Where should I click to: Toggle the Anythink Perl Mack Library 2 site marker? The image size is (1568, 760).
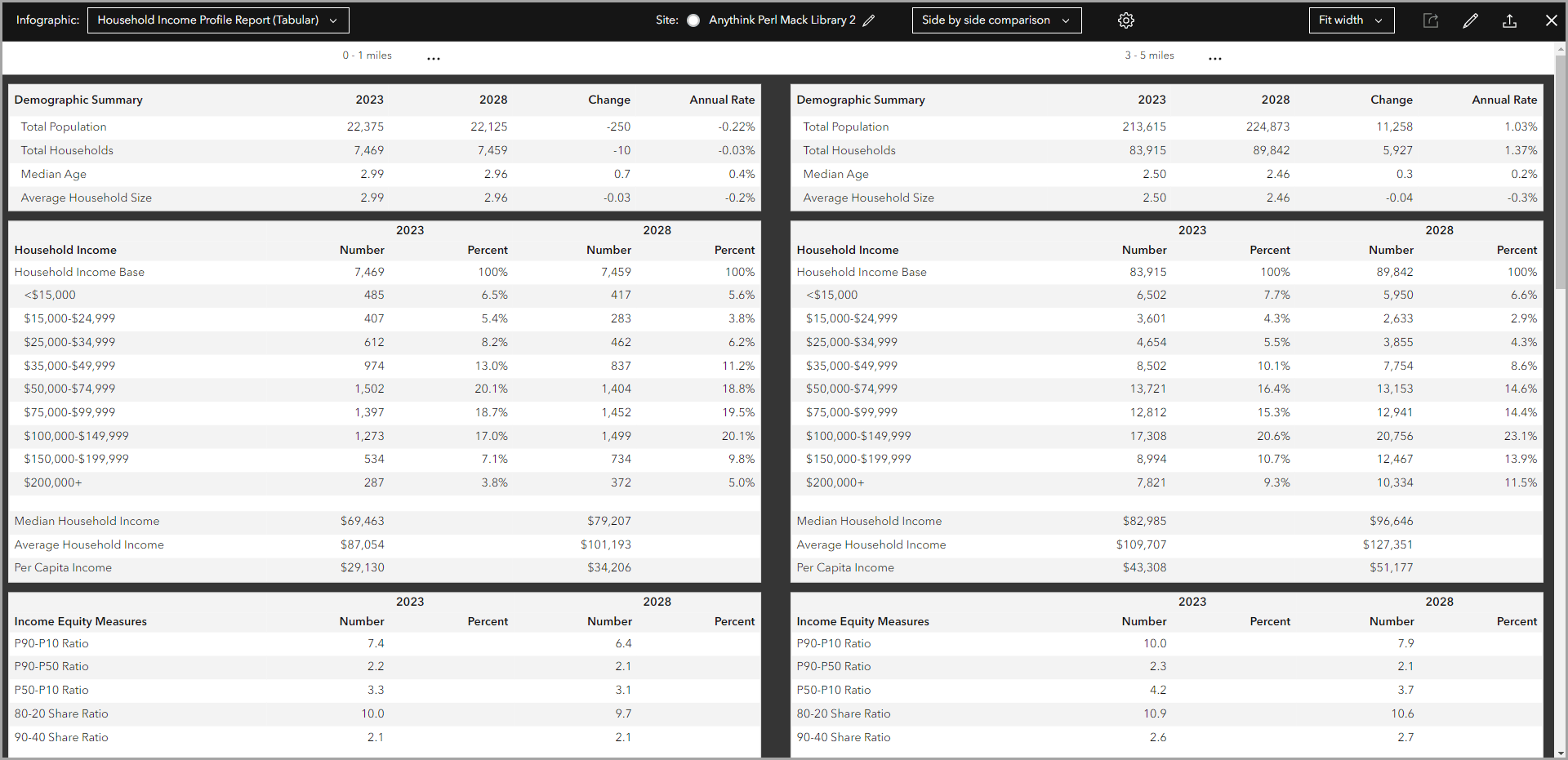click(693, 20)
